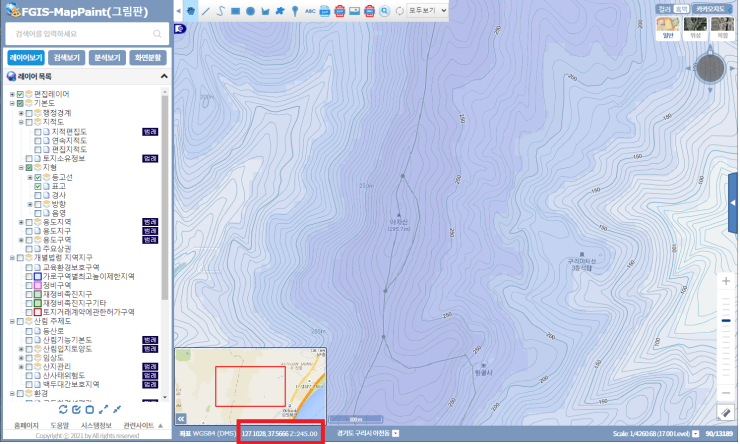Pan map east with compass right arrow
Screen dimensions: 740x444
pos(732,68)
